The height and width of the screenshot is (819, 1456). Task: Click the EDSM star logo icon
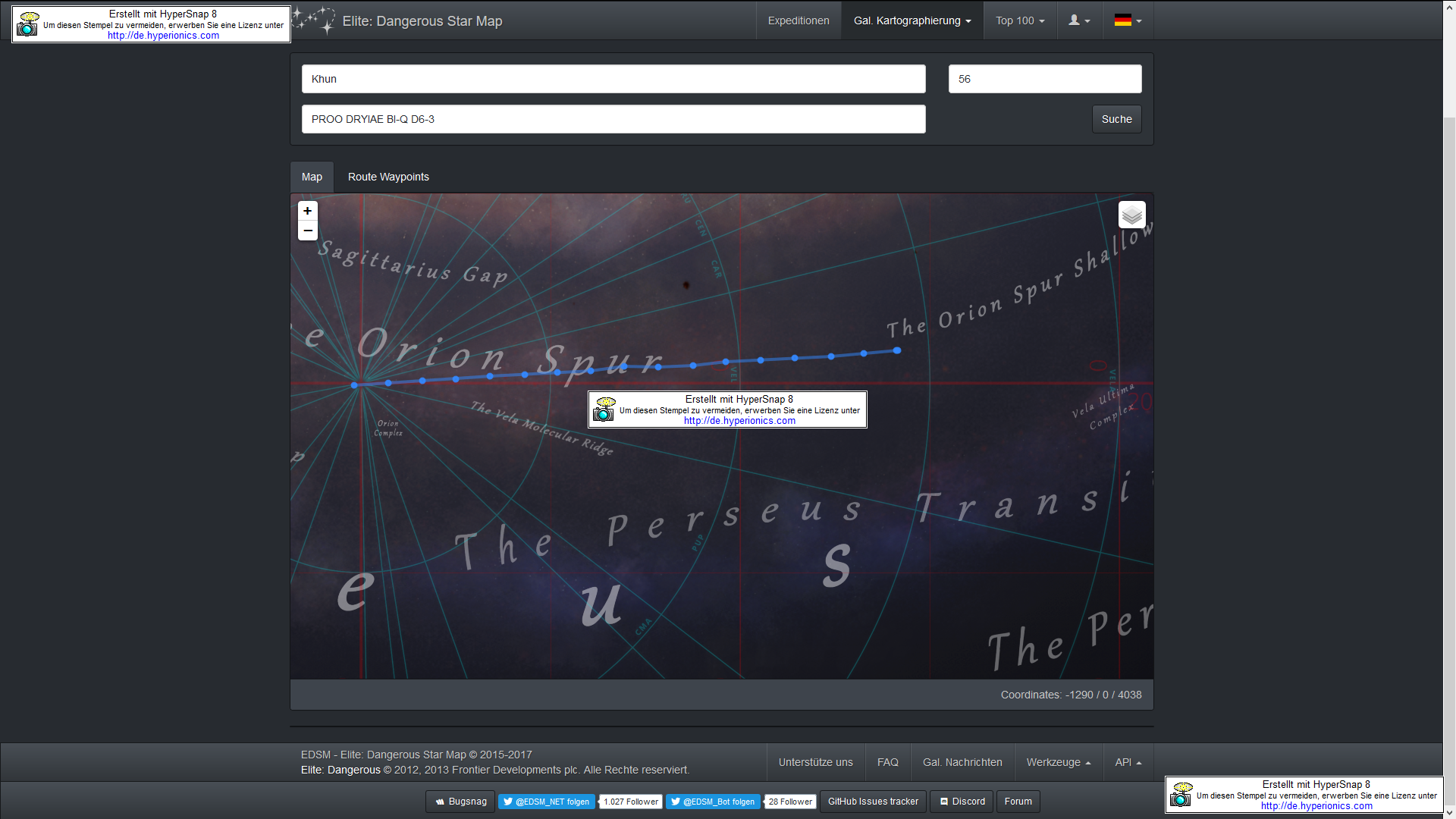[x=314, y=20]
